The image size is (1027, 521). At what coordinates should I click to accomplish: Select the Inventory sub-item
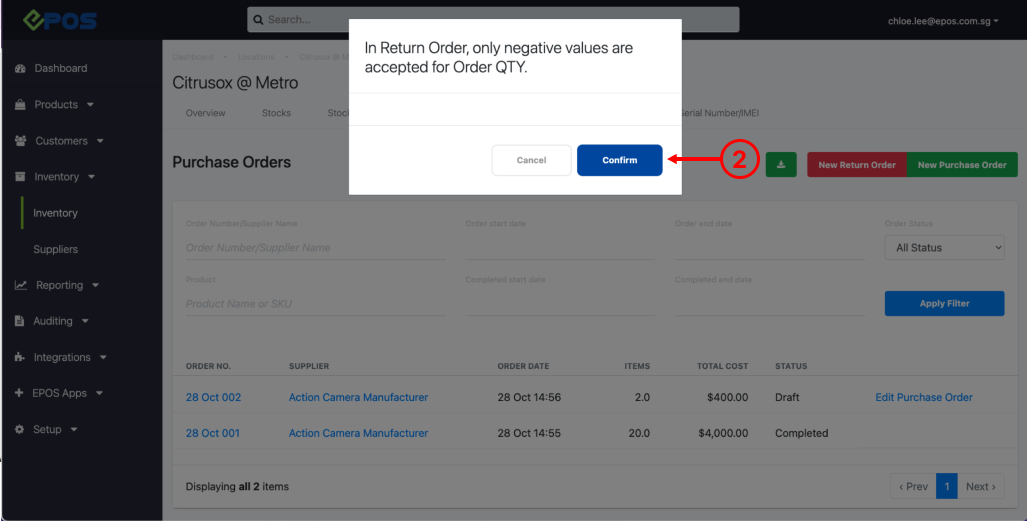(x=55, y=213)
